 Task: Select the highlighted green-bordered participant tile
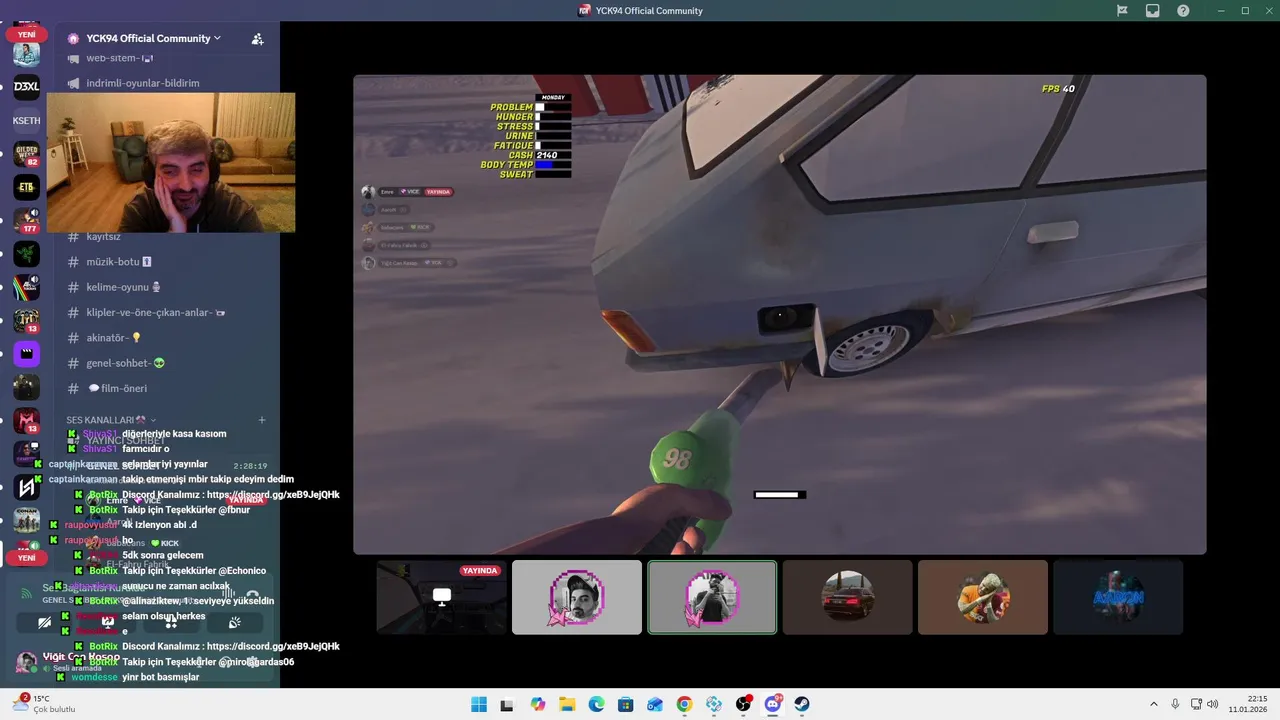pyautogui.click(x=712, y=597)
